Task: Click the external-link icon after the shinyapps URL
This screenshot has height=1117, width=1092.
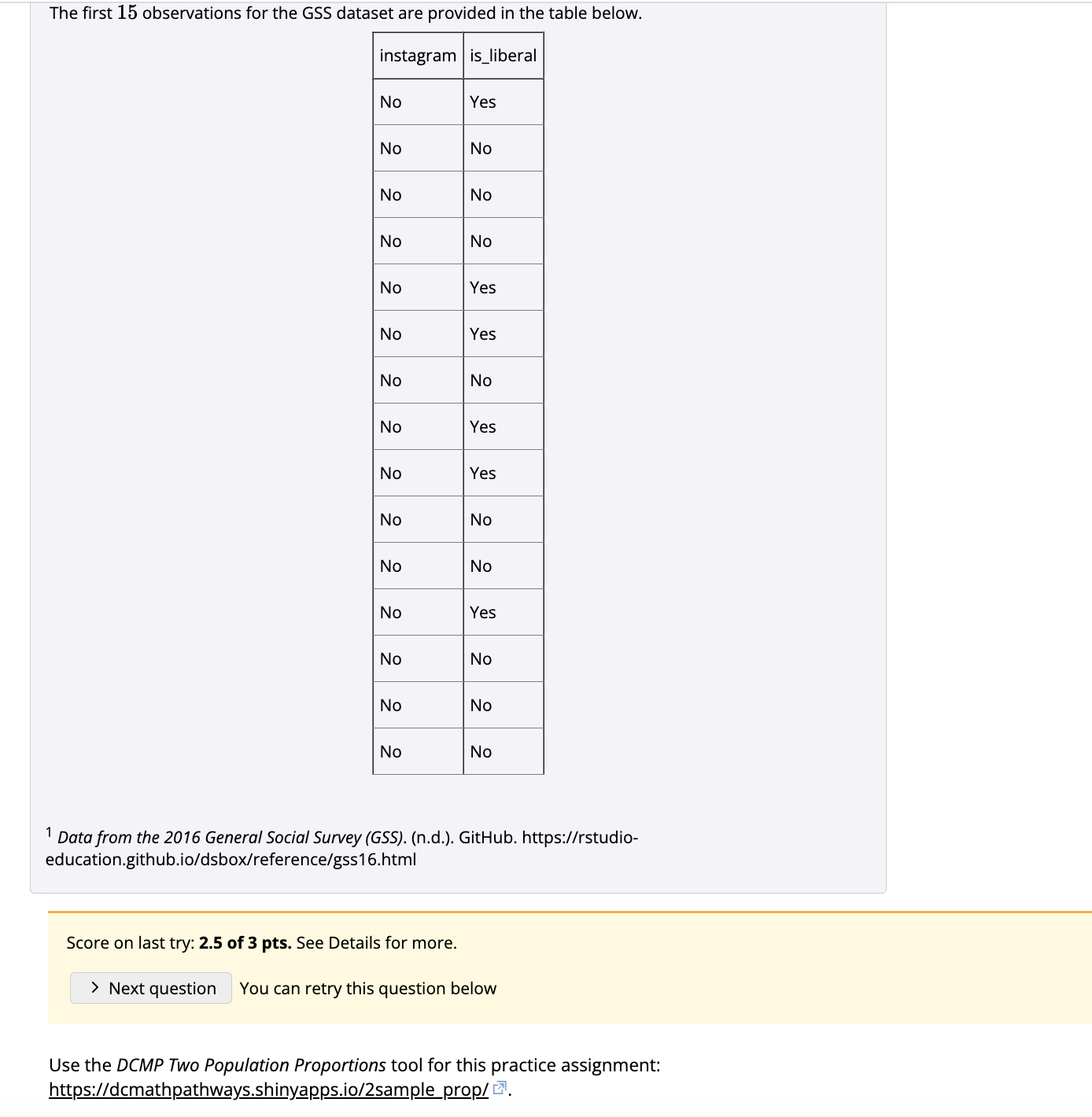Action: coord(499,1086)
